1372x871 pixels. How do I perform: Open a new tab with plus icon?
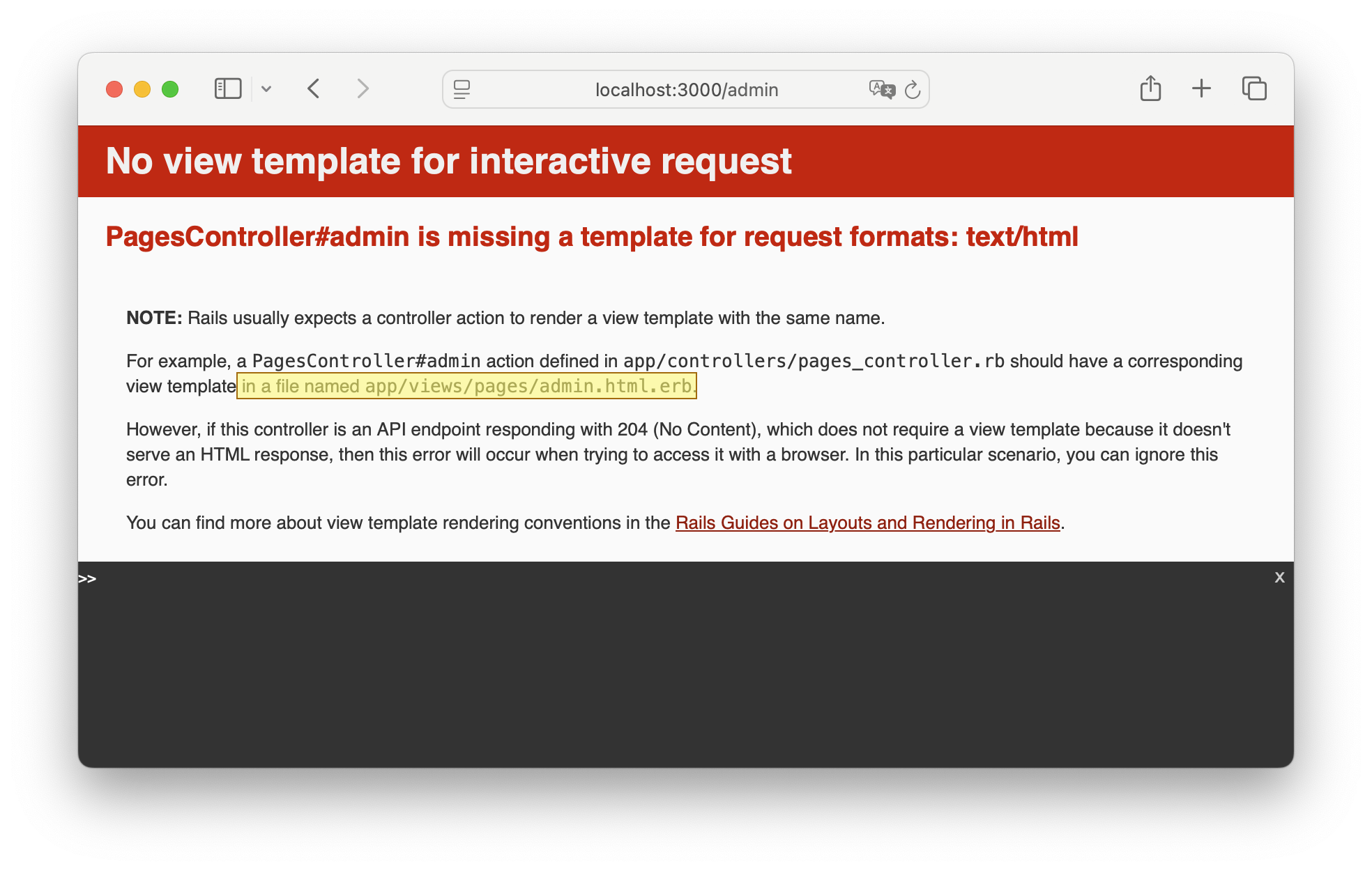pyautogui.click(x=1201, y=88)
